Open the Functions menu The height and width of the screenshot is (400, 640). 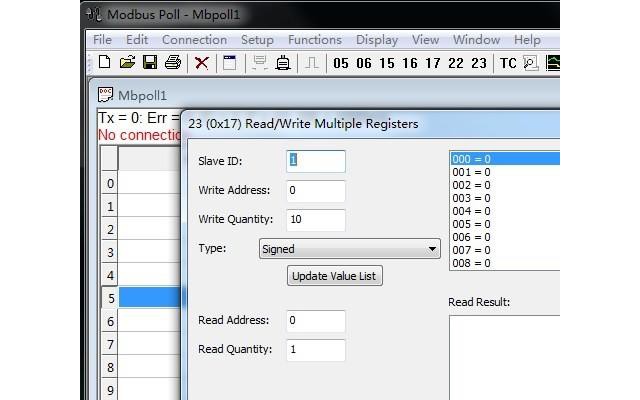click(315, 40)
